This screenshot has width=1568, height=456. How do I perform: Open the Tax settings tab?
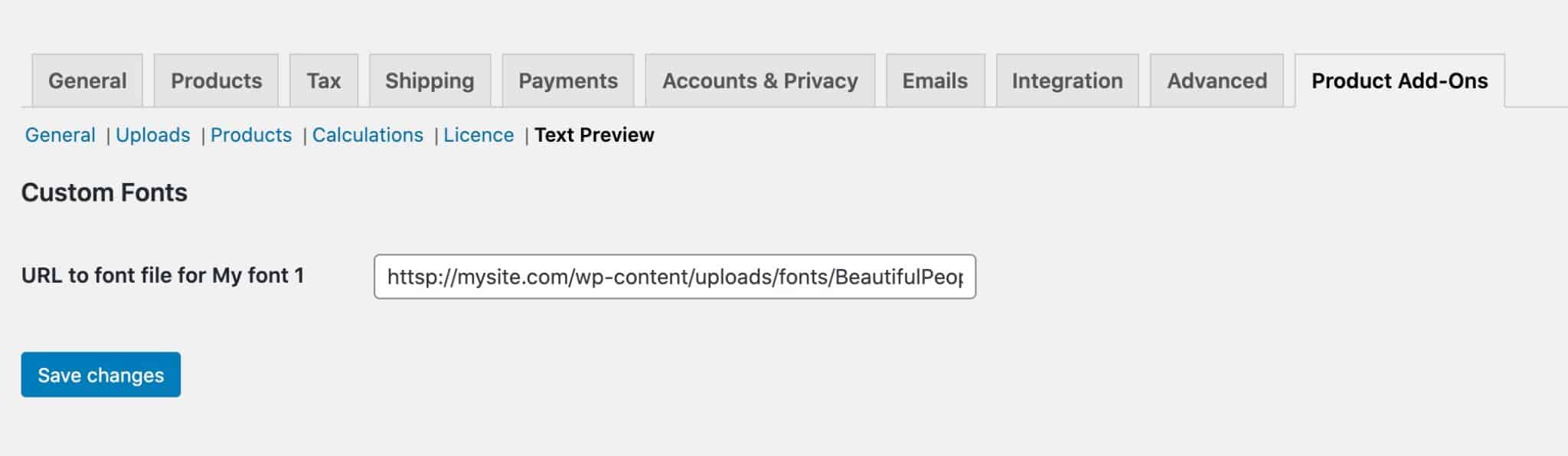[325, 80]
